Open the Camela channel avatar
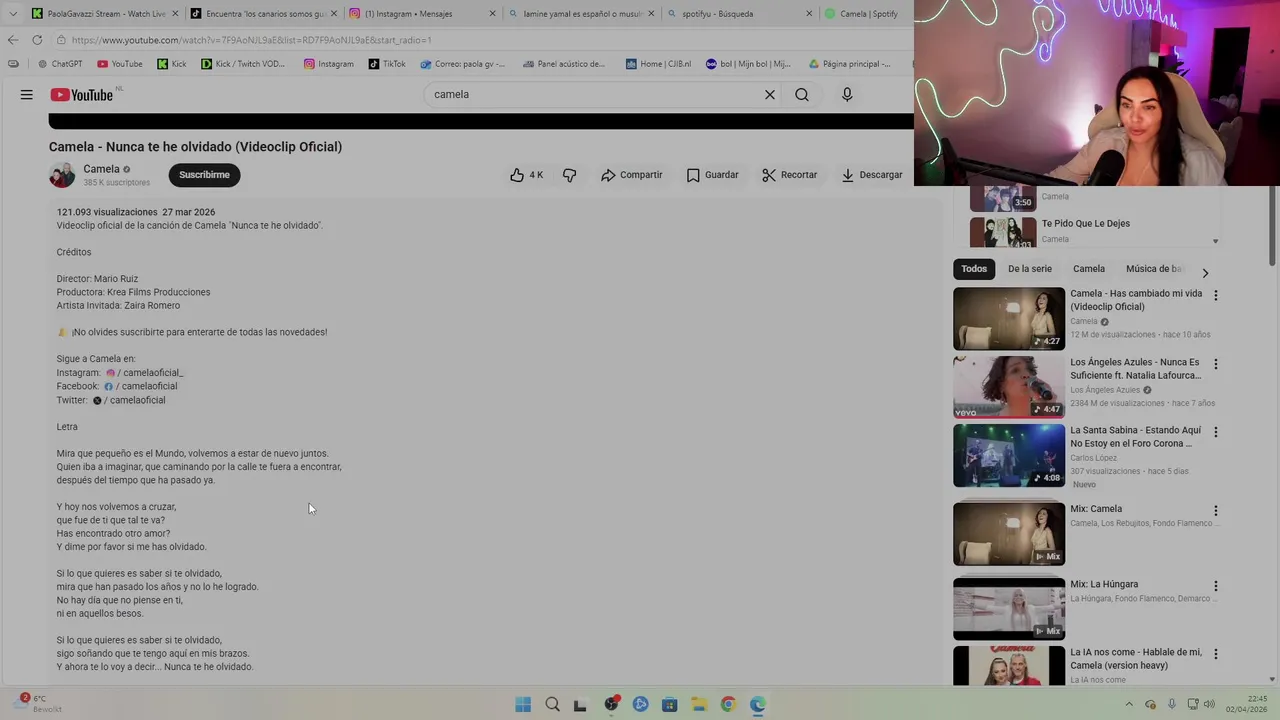Viewport: 1280px width, 720px height. (62, 175)
